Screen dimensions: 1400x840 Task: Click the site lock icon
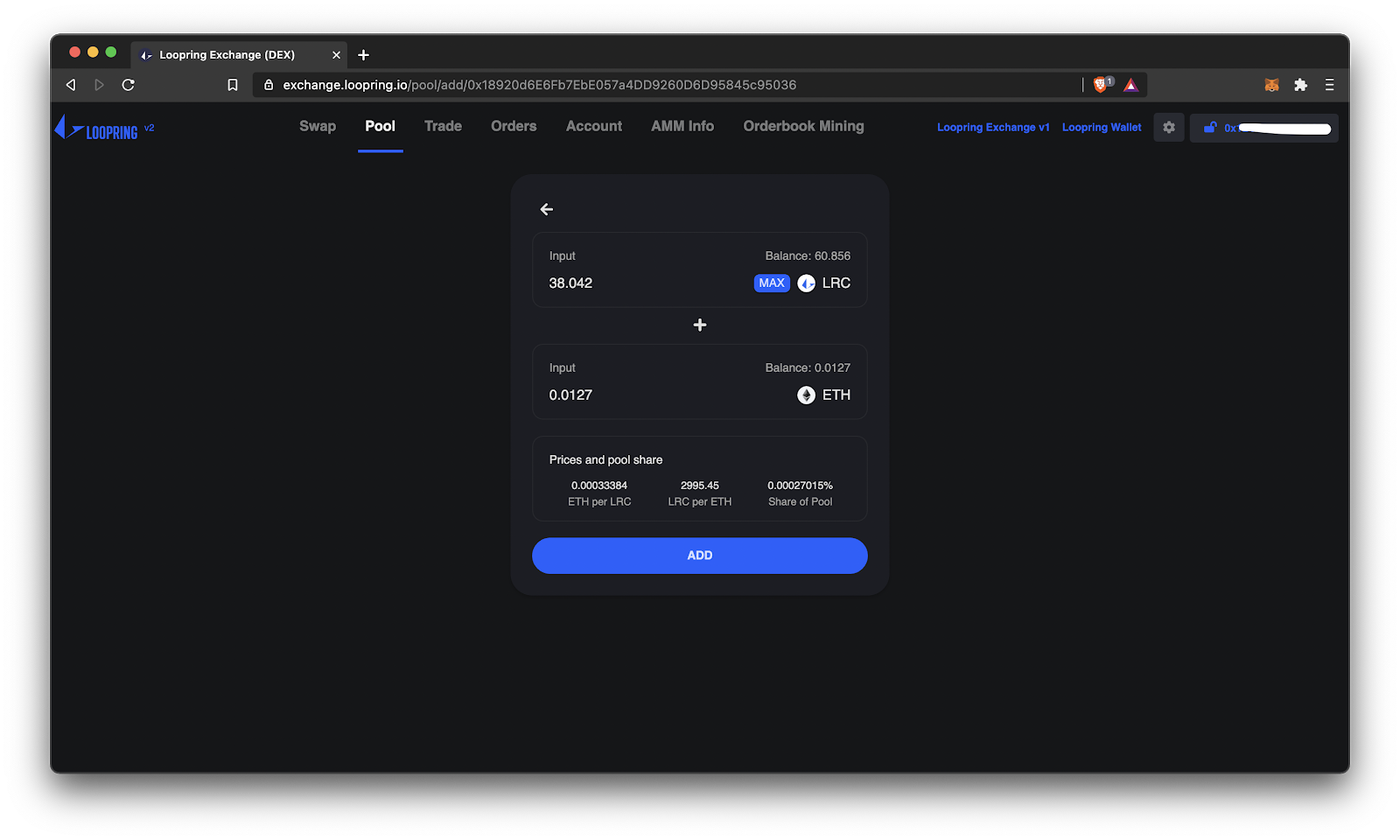tap(269, 85)
